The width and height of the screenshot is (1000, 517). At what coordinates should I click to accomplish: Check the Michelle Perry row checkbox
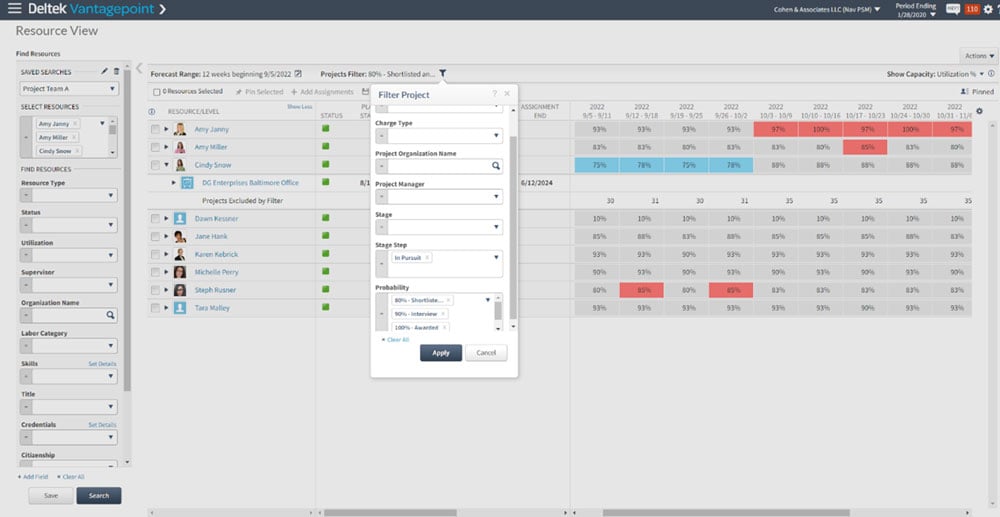click(155, 272)
